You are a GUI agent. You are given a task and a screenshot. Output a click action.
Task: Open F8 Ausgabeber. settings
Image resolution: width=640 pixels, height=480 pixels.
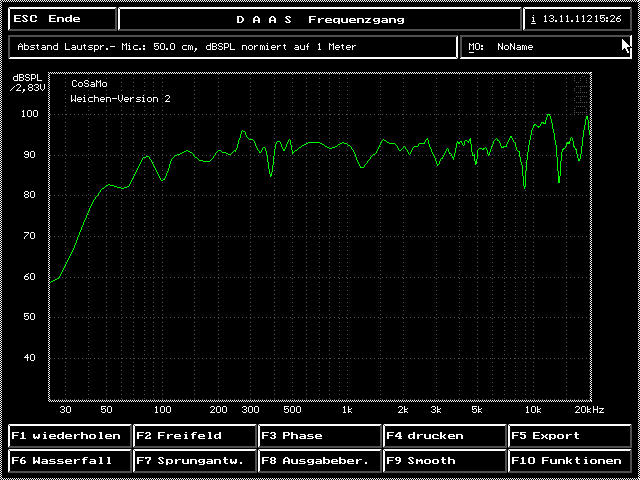(x=320, y=461)
